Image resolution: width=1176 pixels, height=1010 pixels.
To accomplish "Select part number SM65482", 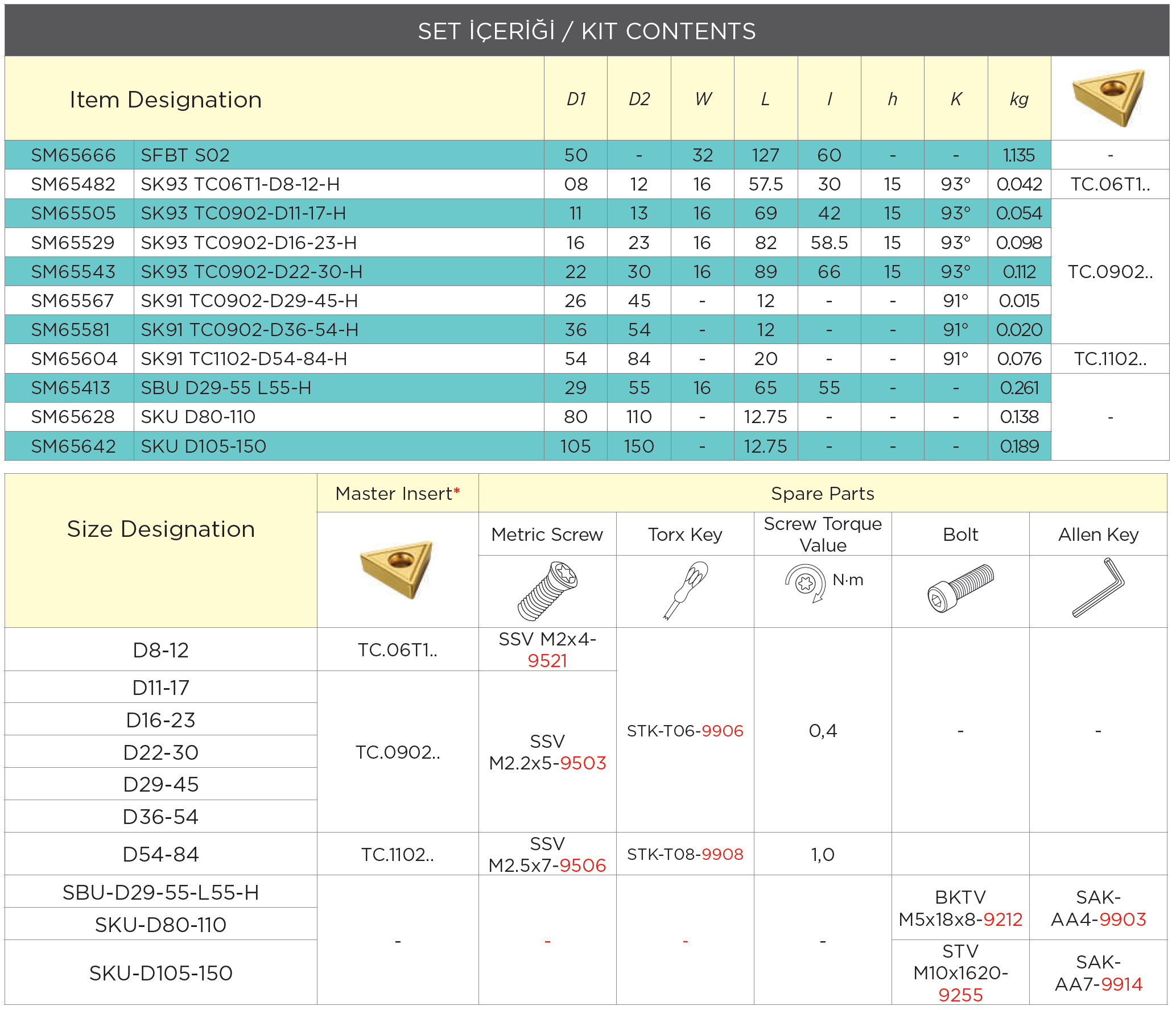I will point(73,184).
